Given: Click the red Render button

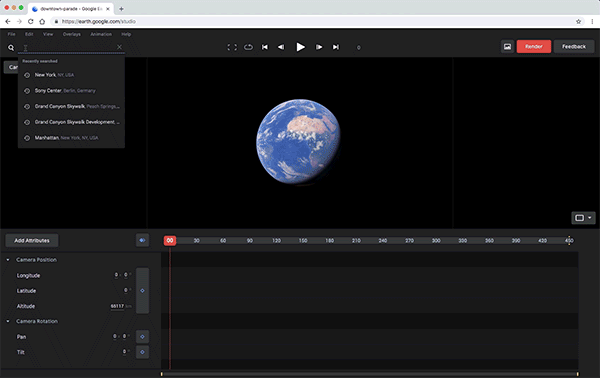Looking at the screenshot, I should [x=534, y=47].
